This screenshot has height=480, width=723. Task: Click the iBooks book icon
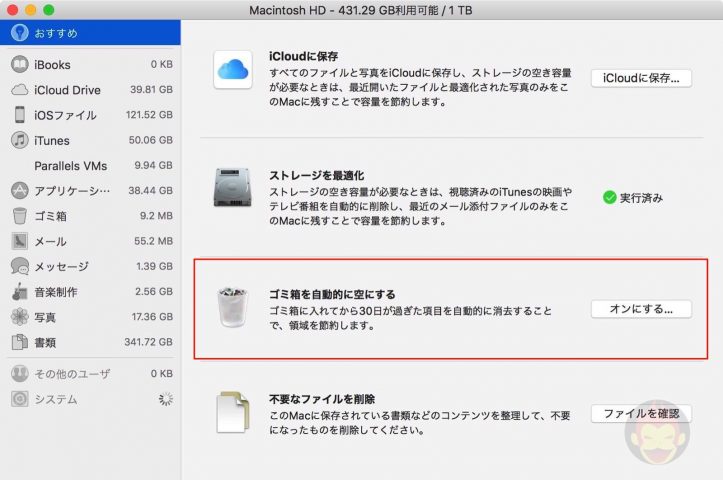click(19, 64)
